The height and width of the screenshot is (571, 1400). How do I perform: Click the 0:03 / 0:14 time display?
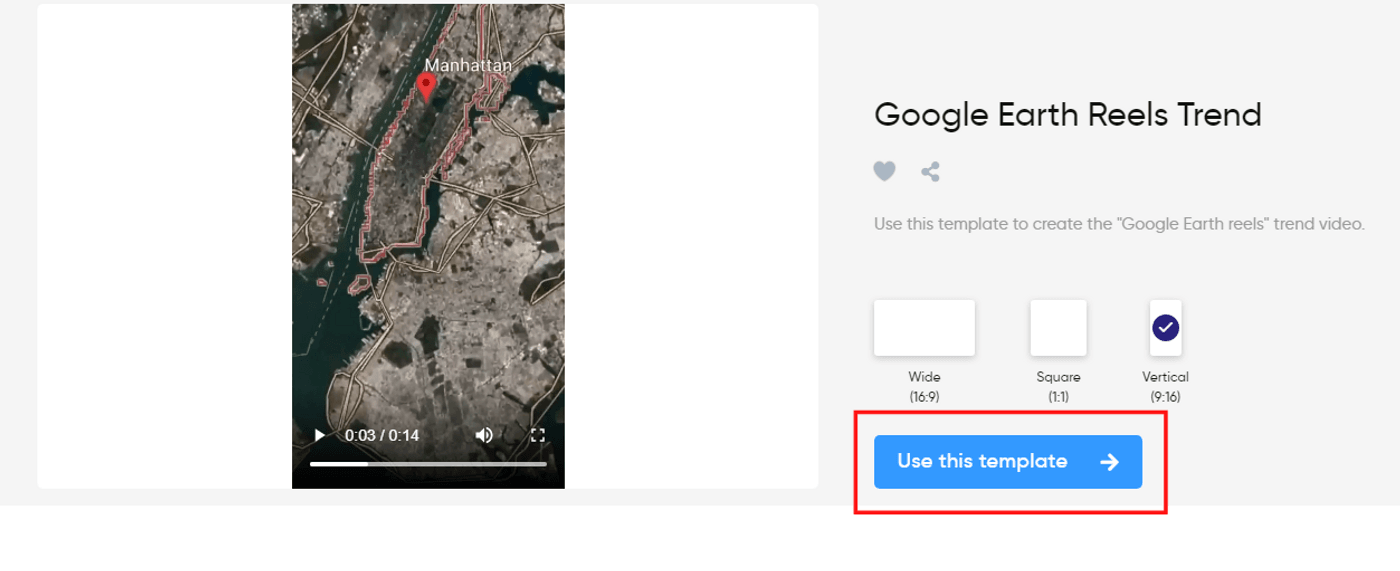tap(382, 435)
